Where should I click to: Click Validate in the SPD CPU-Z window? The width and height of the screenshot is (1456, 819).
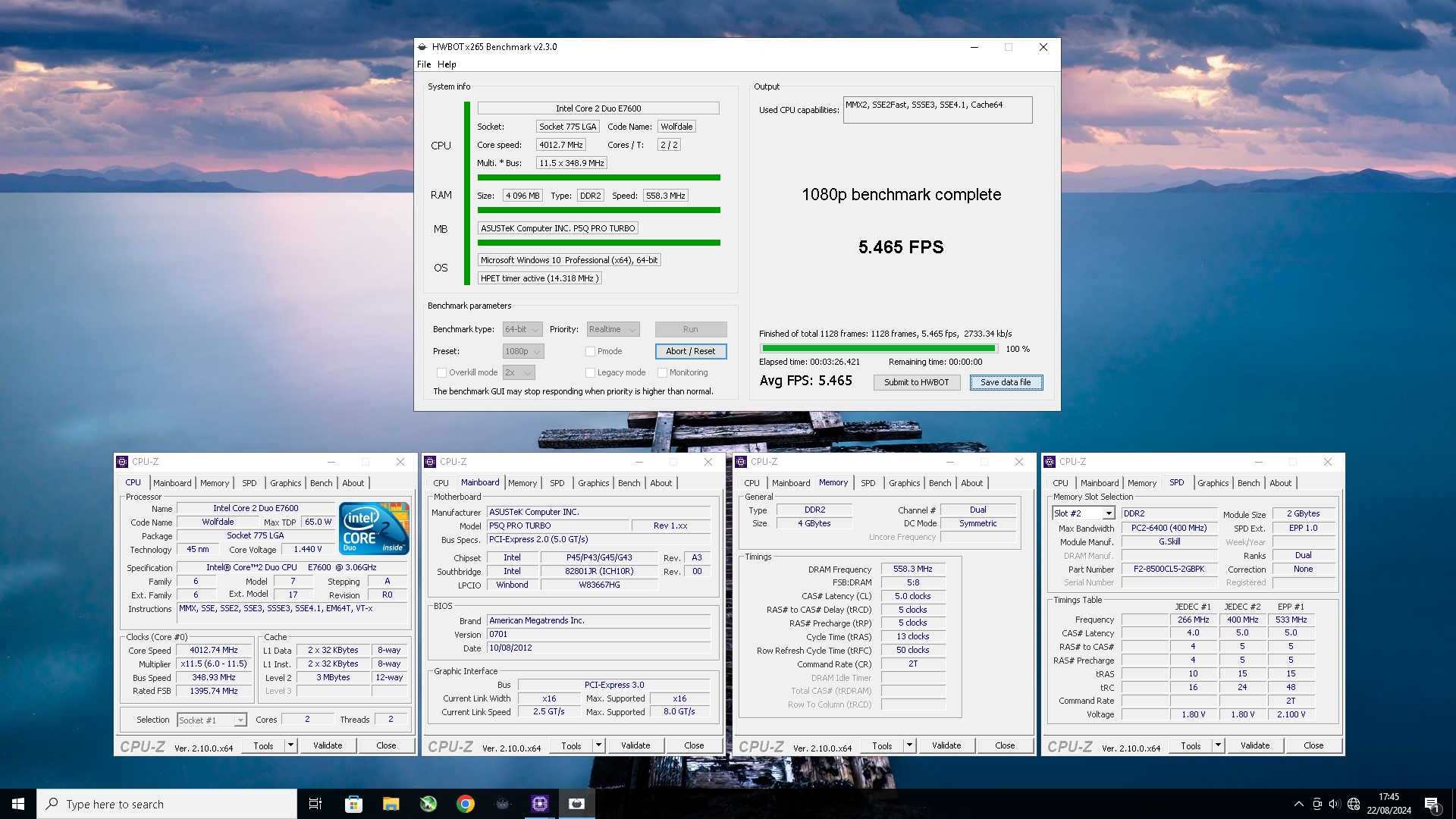[1255, 746]
